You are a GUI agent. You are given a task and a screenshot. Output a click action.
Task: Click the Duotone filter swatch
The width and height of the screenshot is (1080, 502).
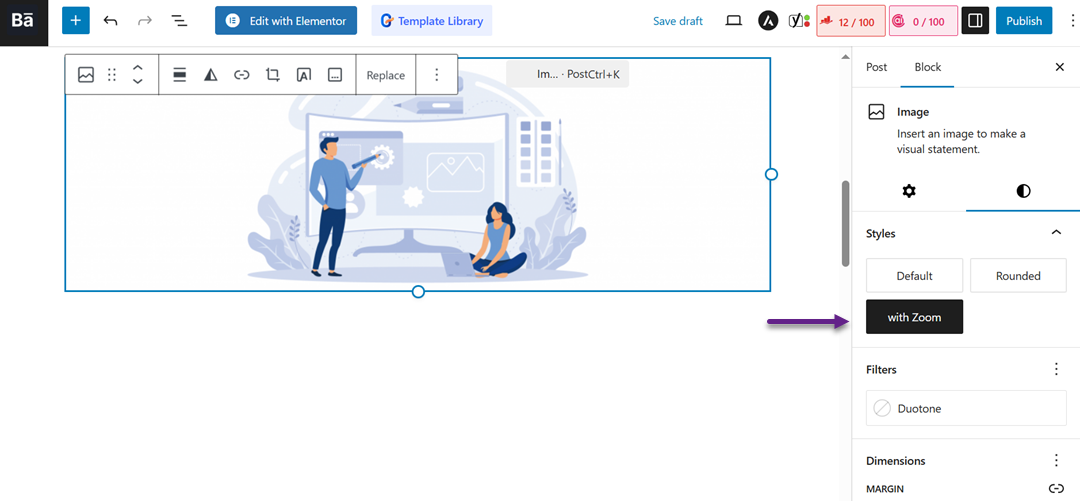882,408
